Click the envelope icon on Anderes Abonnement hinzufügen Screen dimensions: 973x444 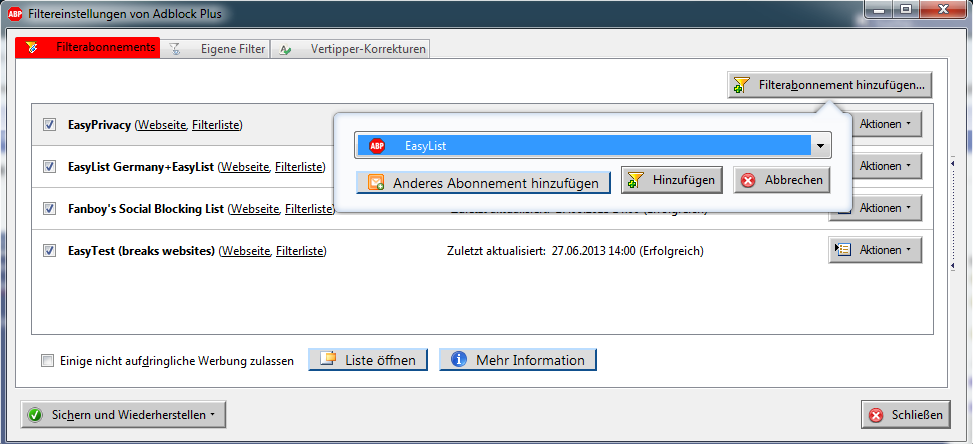click(376, 183)
